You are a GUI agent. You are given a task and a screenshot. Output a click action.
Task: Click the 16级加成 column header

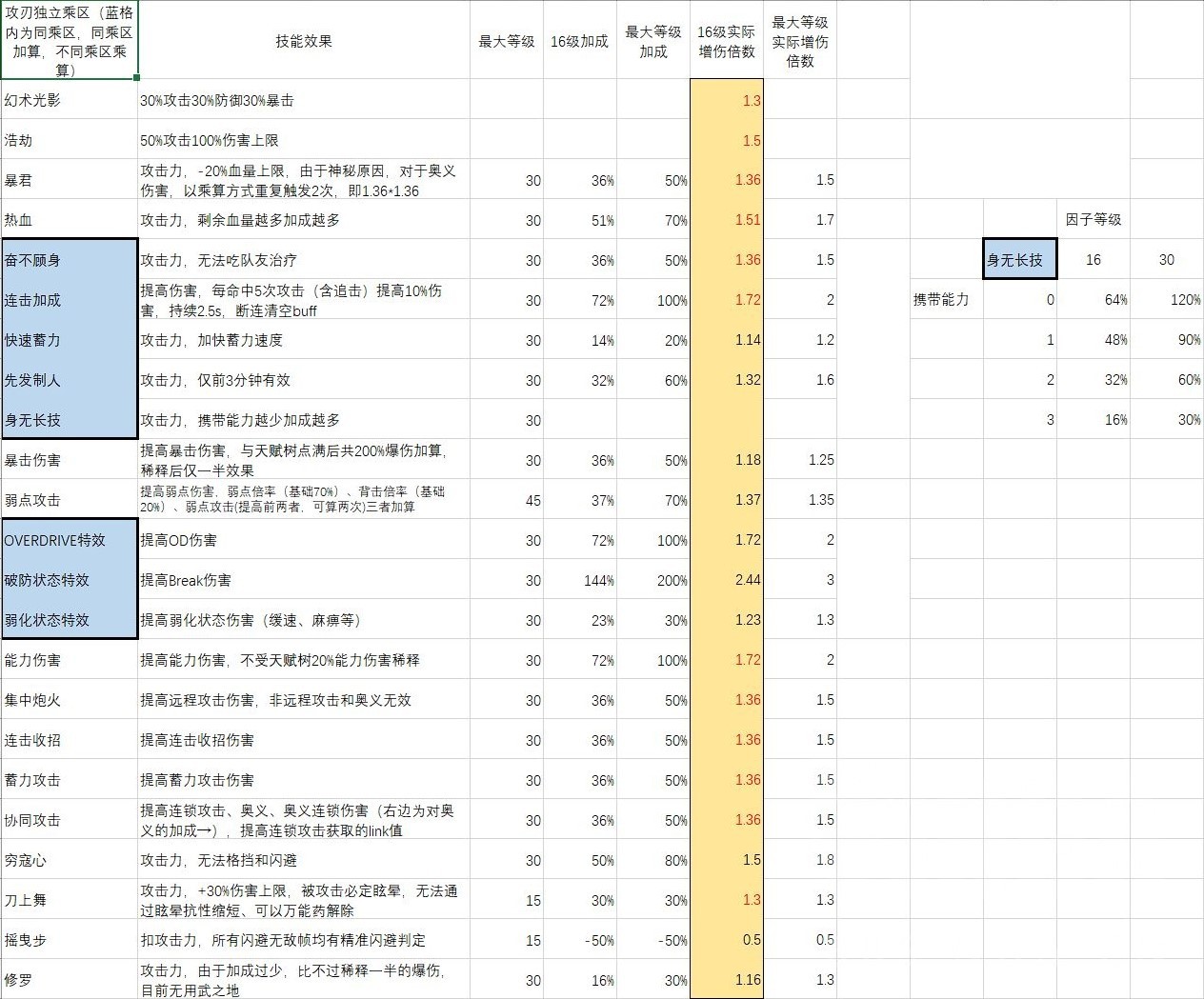[579, 41]
